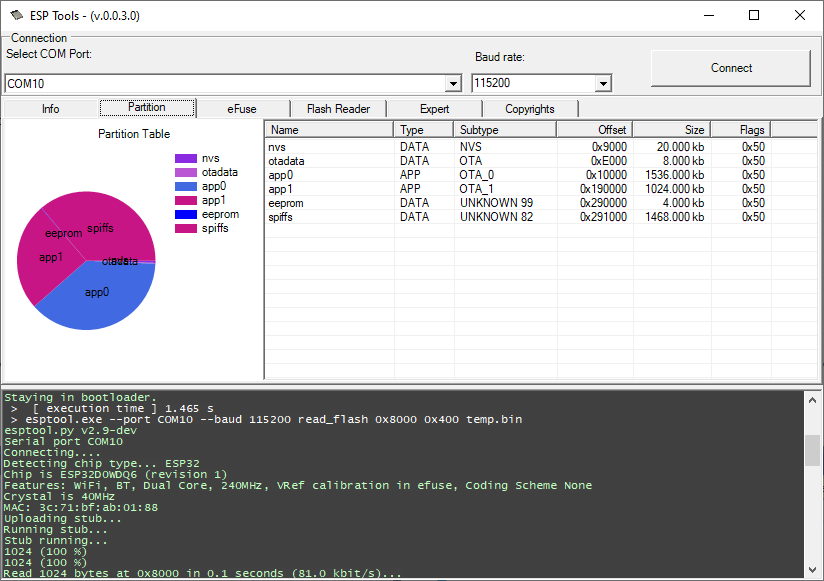Sort table by Size column header
824x581 pixels.
[x=672, y=130]
